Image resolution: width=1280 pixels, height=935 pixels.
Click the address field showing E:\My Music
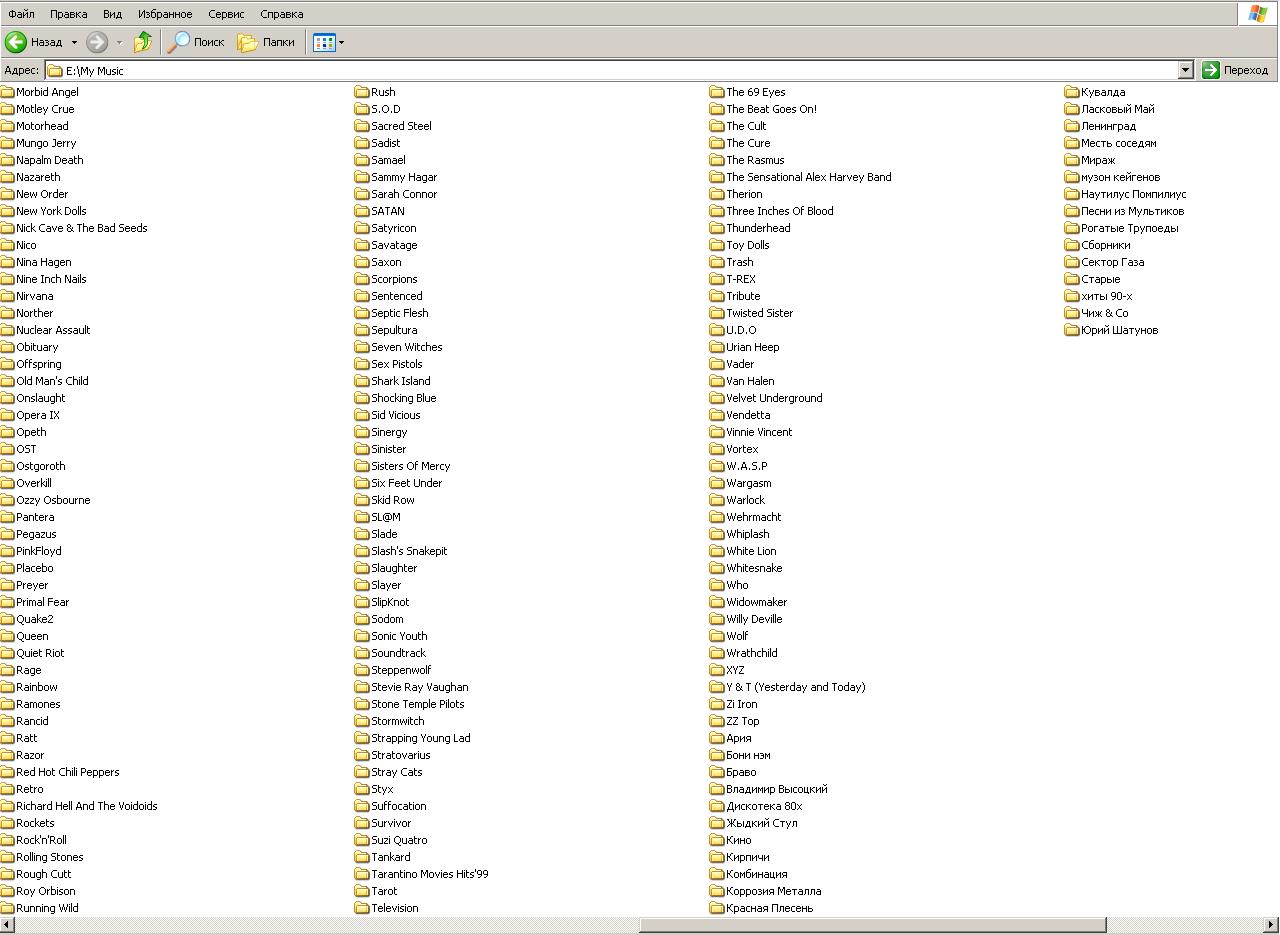click(600, 70)
